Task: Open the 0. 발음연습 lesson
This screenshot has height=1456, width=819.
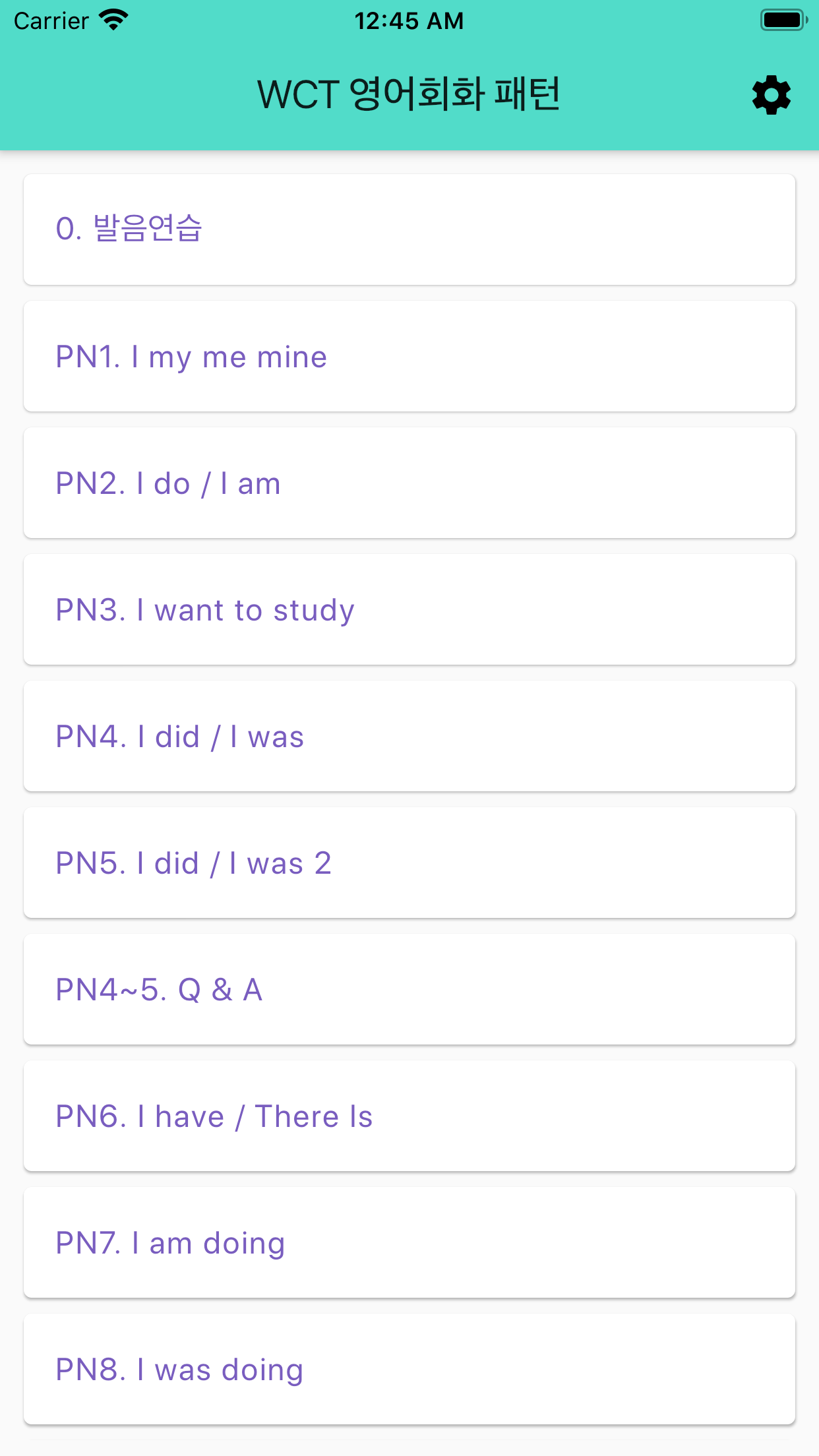Action: (x=409, y=229)
